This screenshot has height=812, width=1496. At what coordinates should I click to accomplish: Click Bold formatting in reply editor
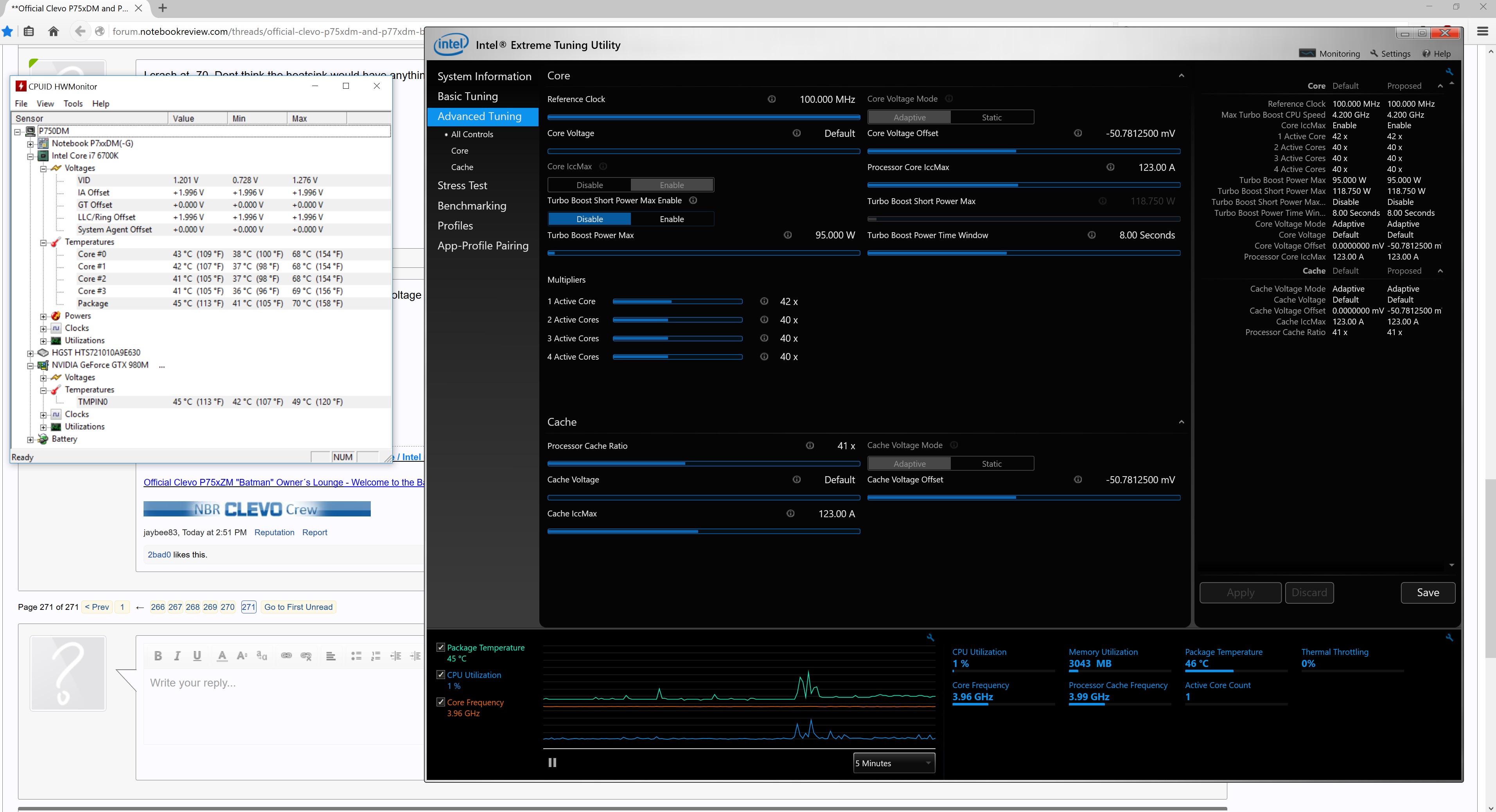(157, 656)
